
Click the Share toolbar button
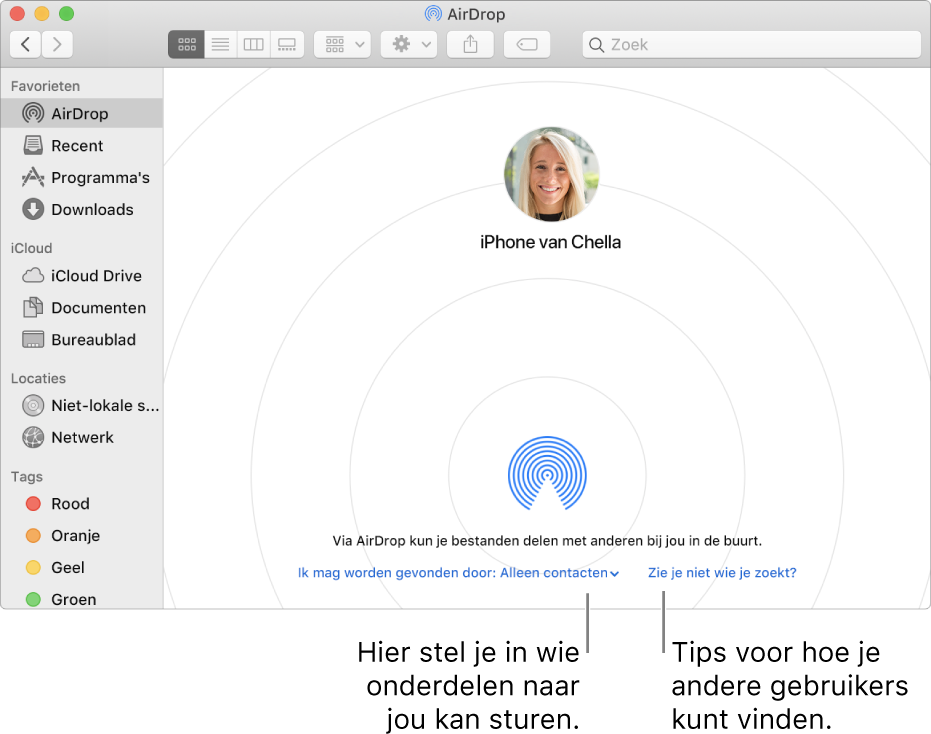(x=470, y=45)
